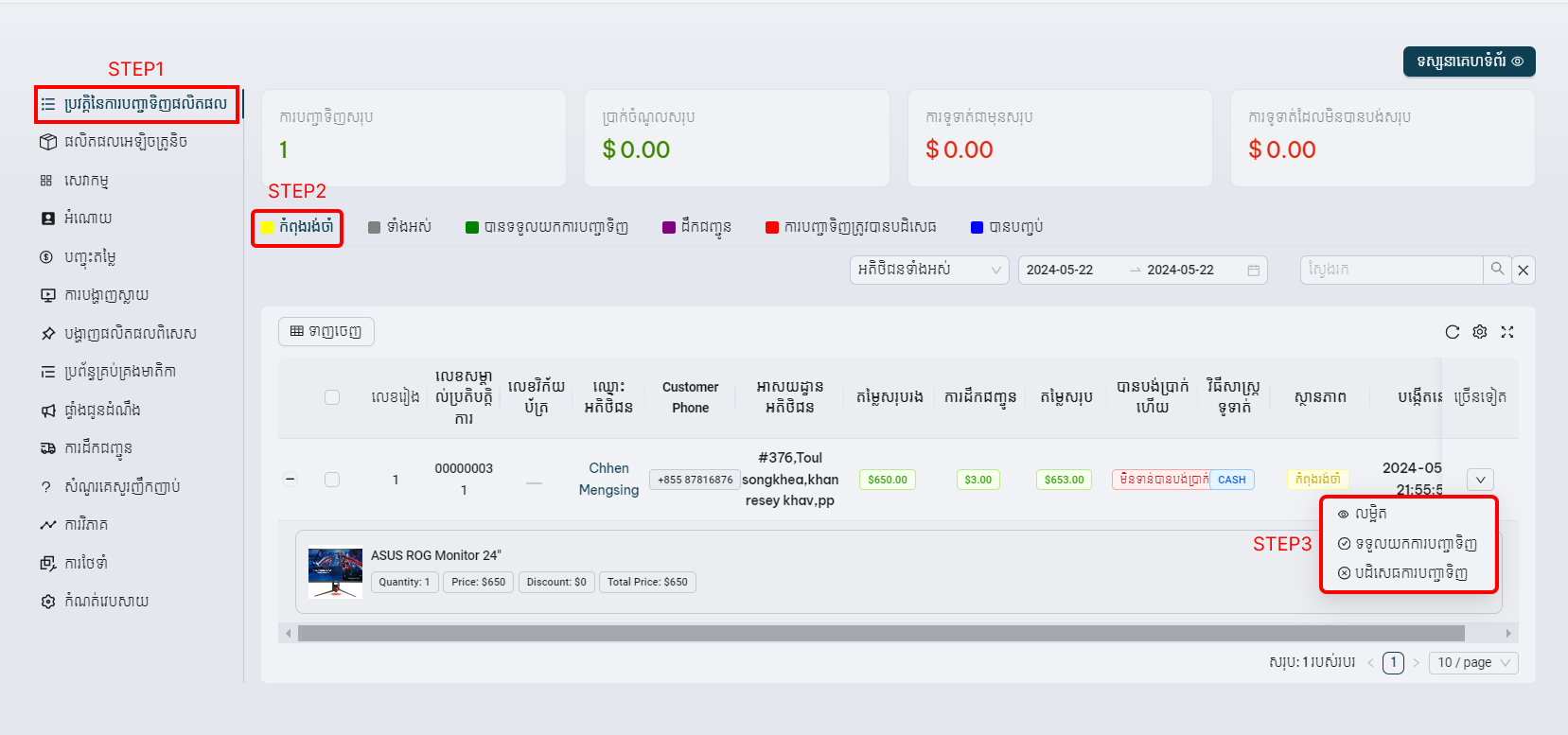The image size is (1568, 735).
Task: Click the search magnifier icon
Action: (x=1497, y=270)
